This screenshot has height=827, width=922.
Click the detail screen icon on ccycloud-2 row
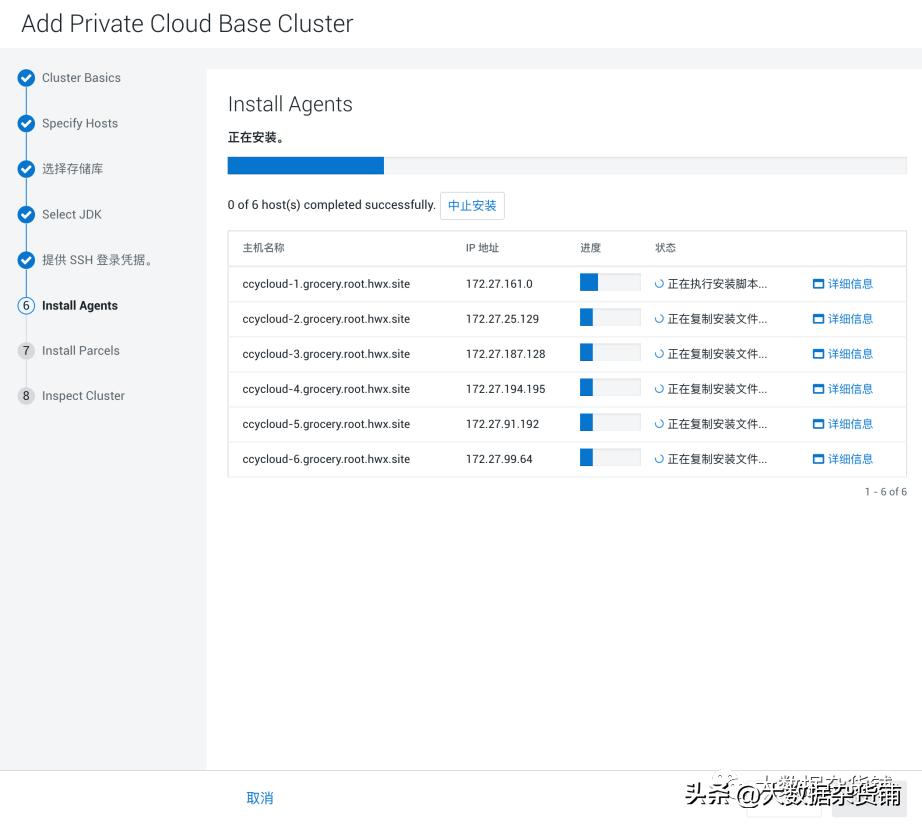pos(818,319)
